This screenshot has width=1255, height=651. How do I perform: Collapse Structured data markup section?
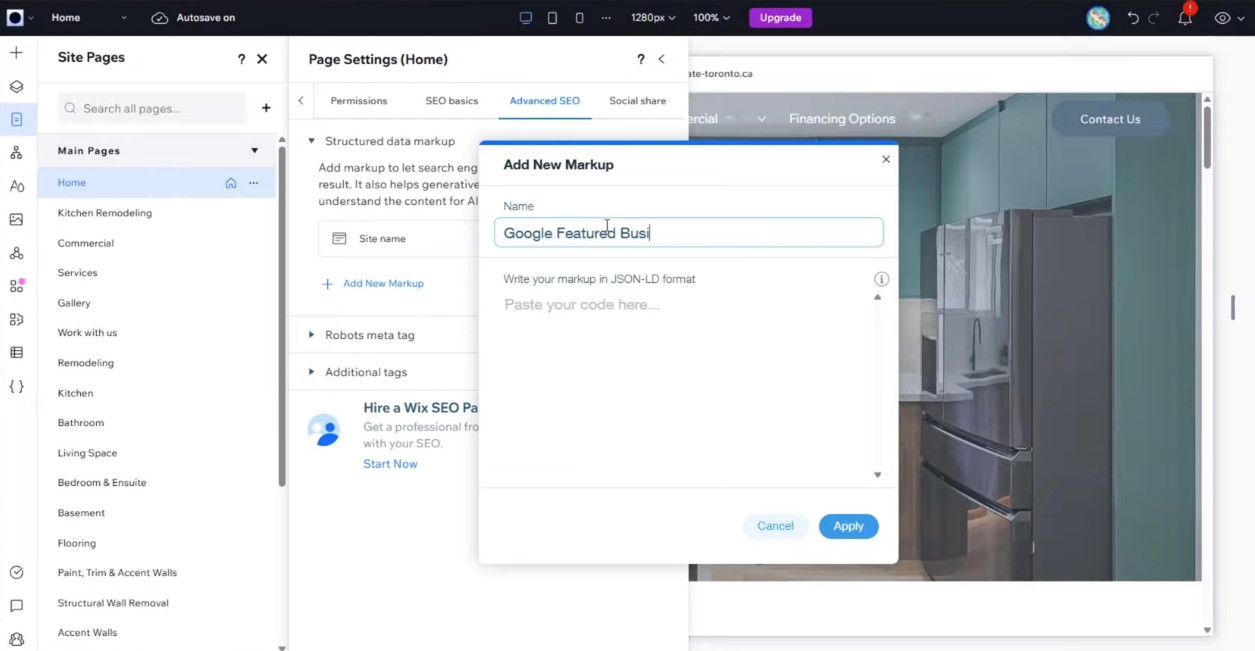click(312, 141)
